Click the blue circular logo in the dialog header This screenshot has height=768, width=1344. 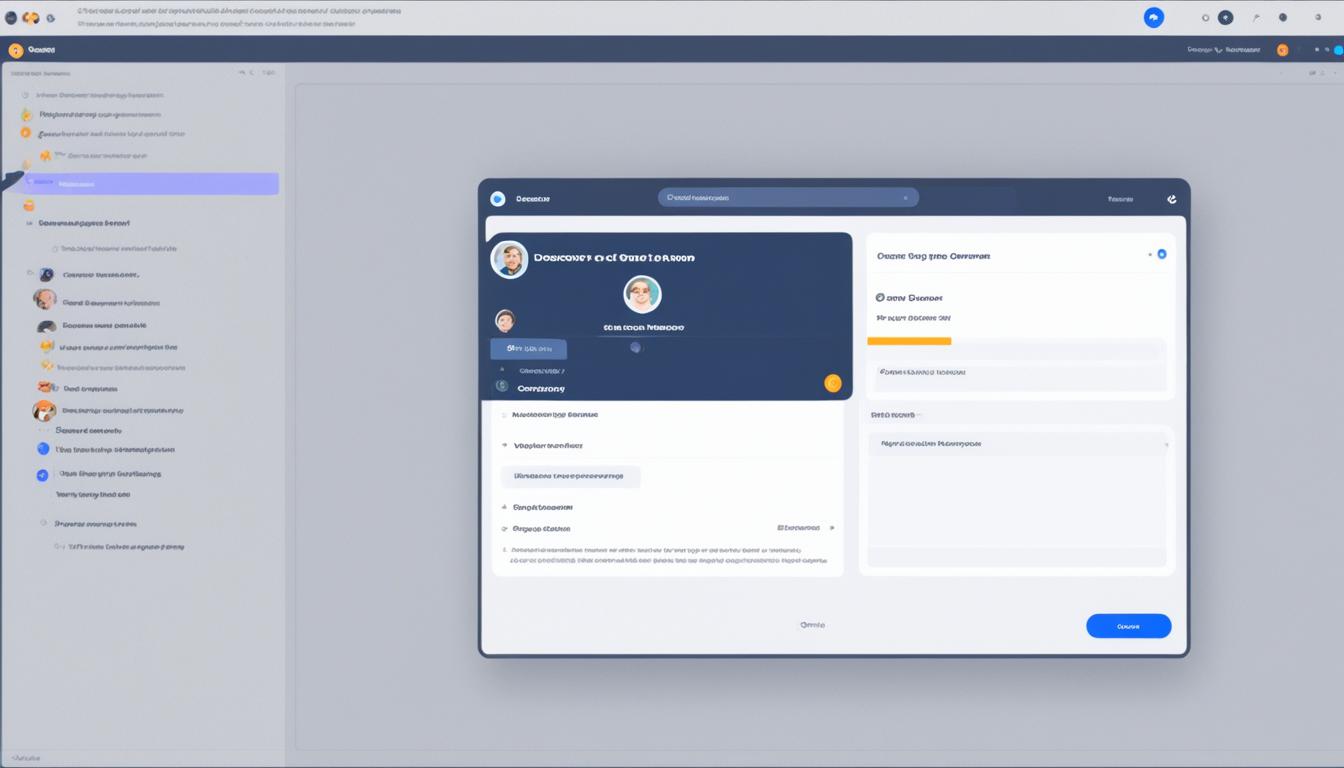[498, 199]
